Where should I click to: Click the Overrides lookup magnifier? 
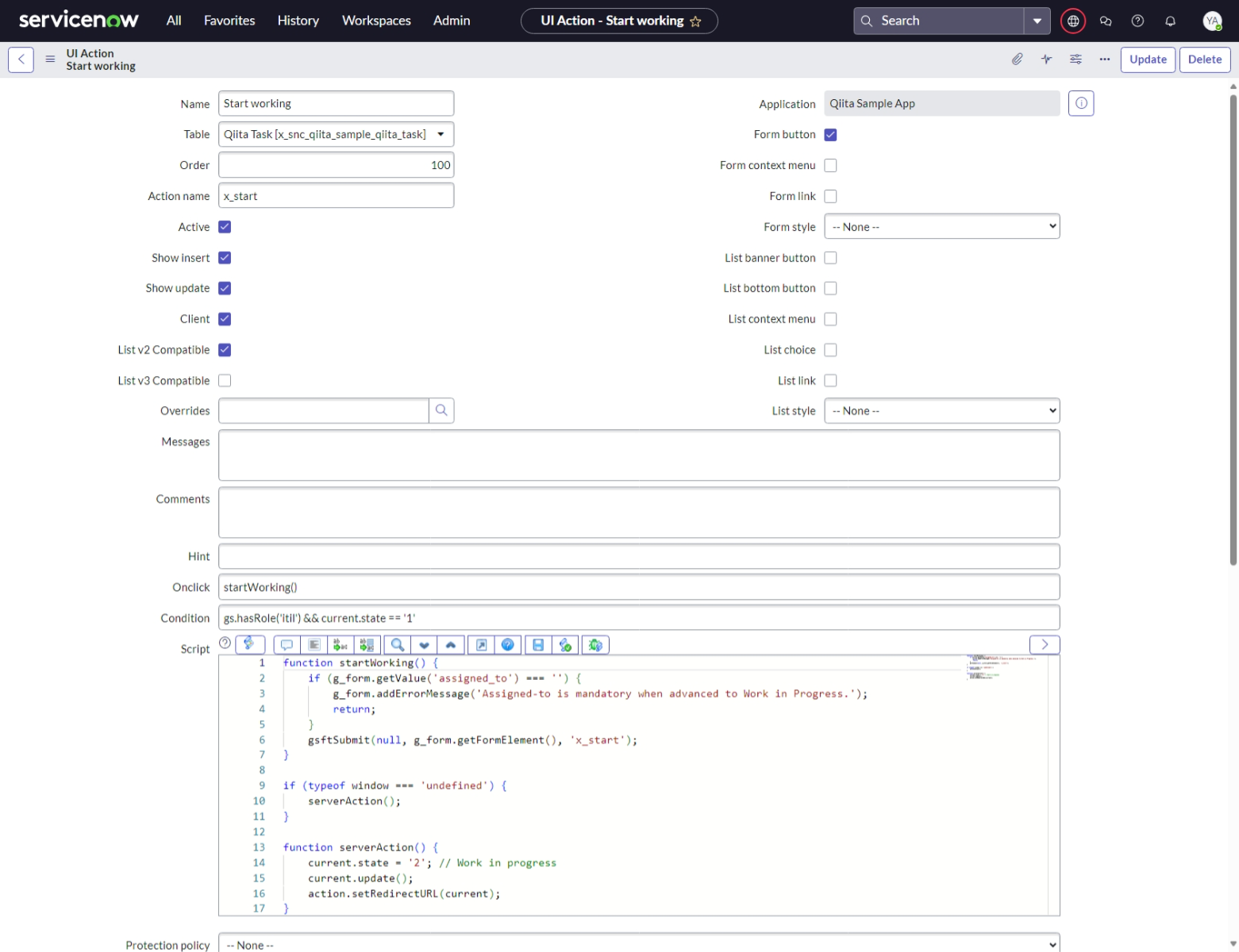click(441, 410)
